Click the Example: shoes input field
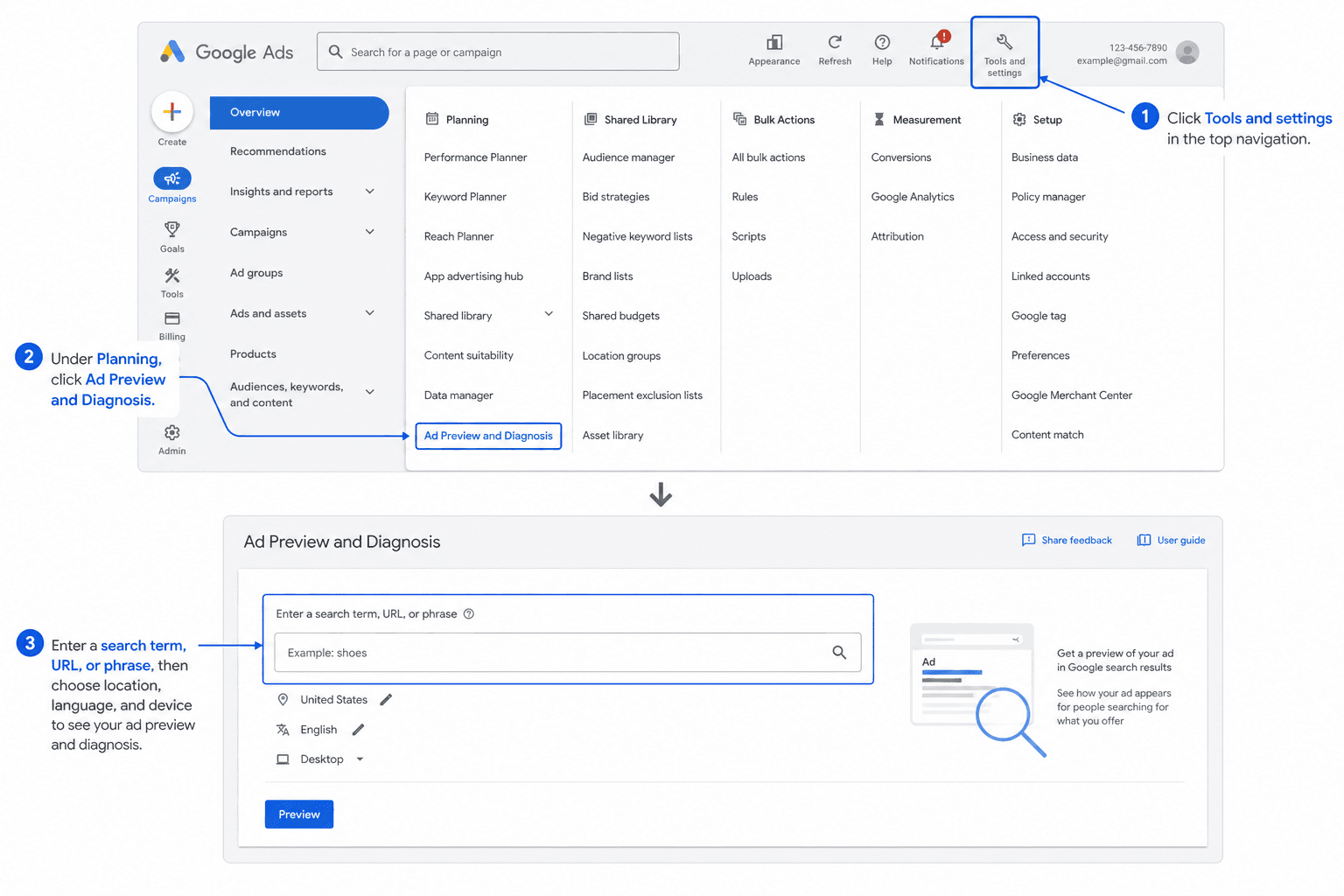This screenshot has width=1344, height=896. [568, 653]
